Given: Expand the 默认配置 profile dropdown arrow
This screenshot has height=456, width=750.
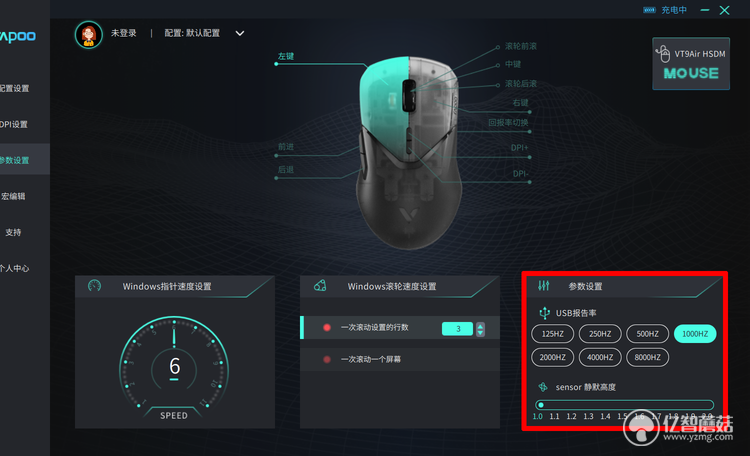Looking at the screenshot, I should coord(240,33).
